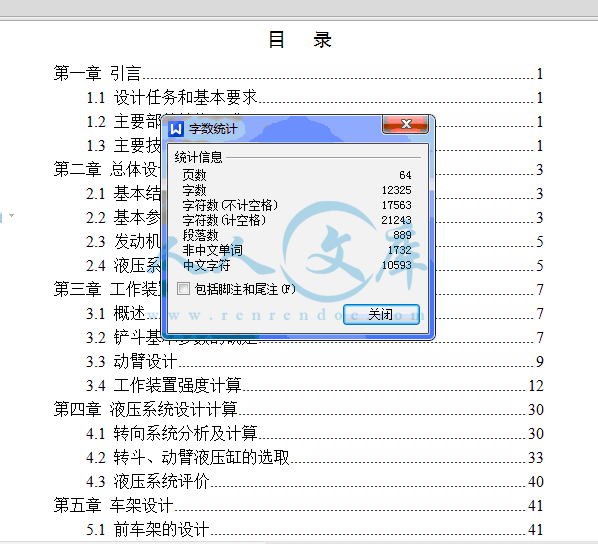Open TOC entry 1.1 设计任务和基本要求

(x=315, y=97)
